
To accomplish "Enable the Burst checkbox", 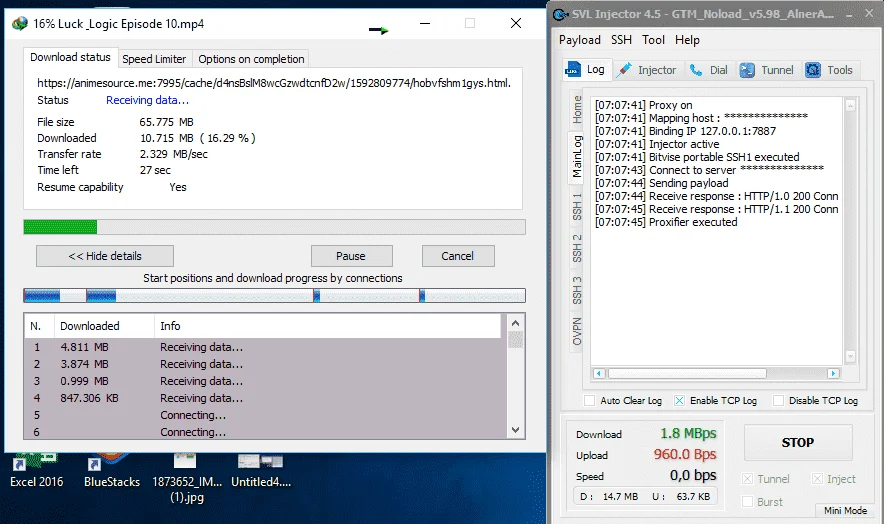I will point(748,502).
